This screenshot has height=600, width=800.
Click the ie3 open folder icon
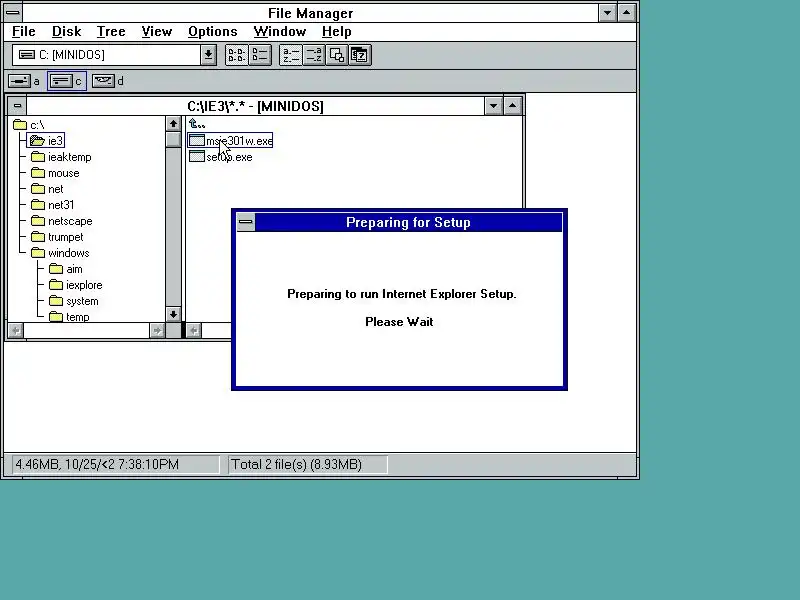37,140
